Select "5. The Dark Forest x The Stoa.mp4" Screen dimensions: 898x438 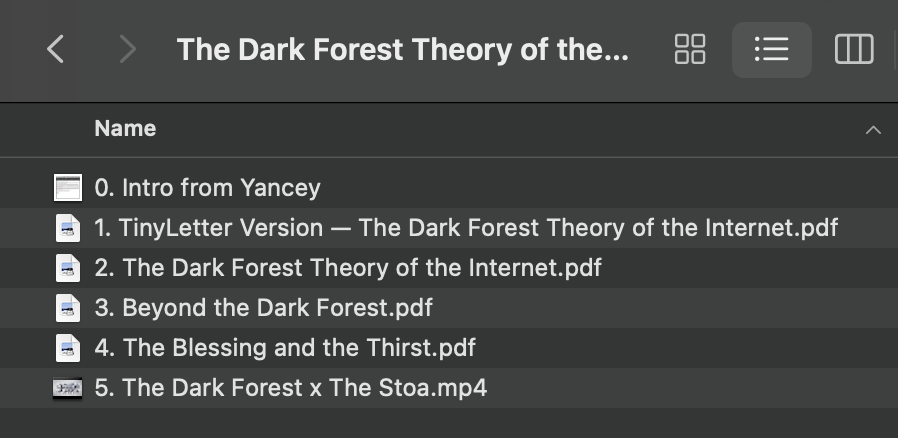pos(290,388)
